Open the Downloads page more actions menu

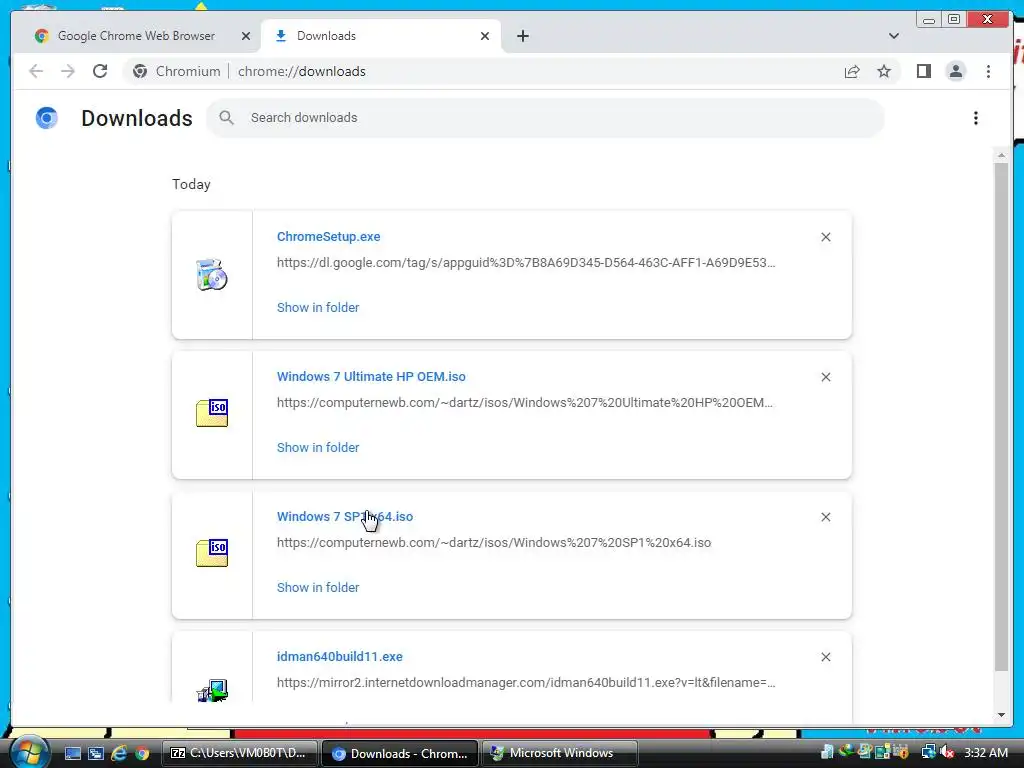(976, 118)
